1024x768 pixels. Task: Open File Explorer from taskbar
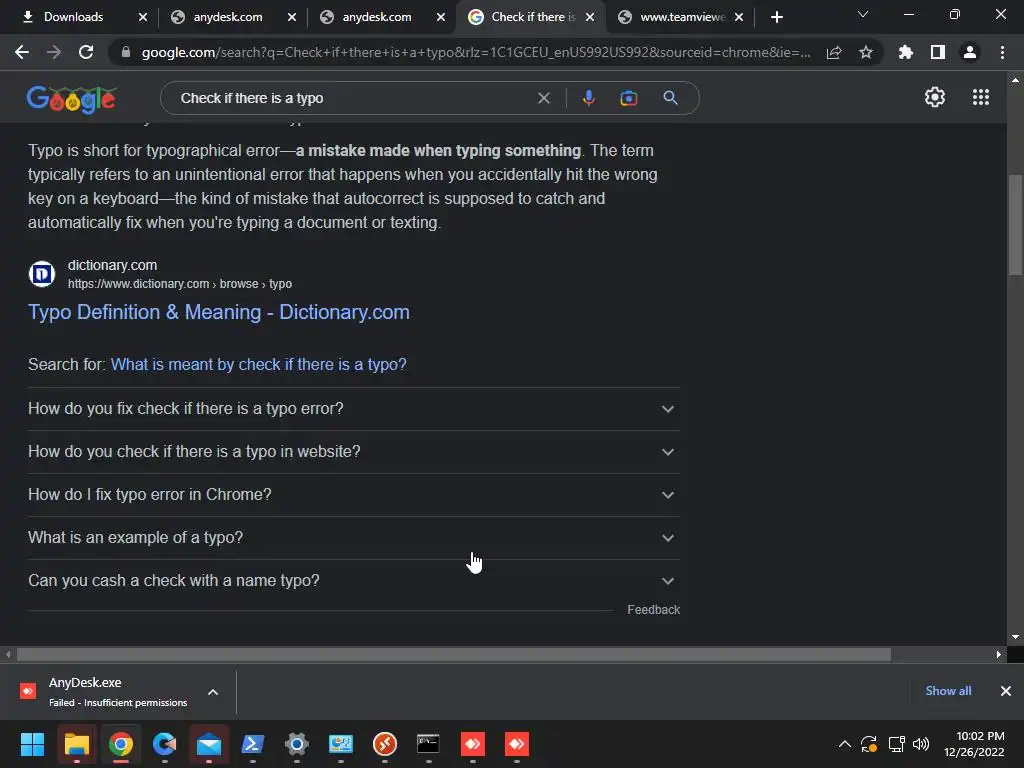pos(76,744)
